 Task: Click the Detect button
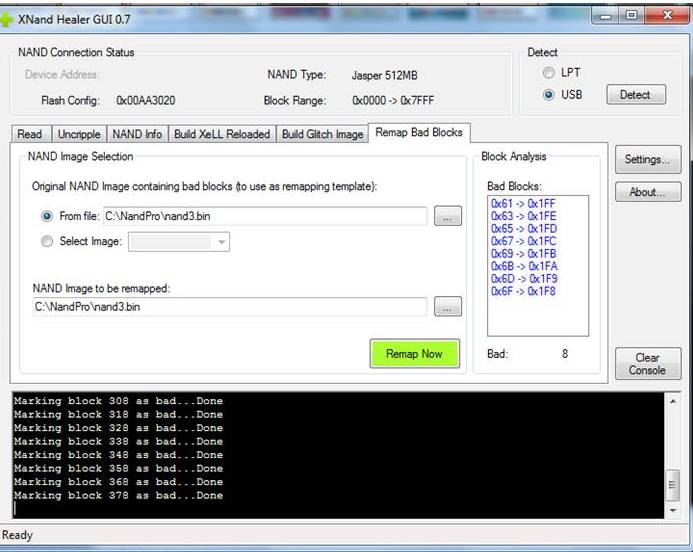point(636,95)
